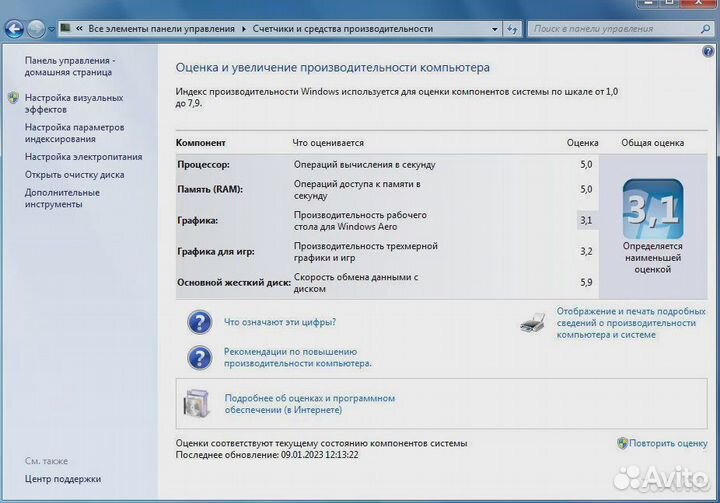Click the 'Память (RAM):' row label
720x503 pixels.
pyautogui.click(x=210, y=189)
